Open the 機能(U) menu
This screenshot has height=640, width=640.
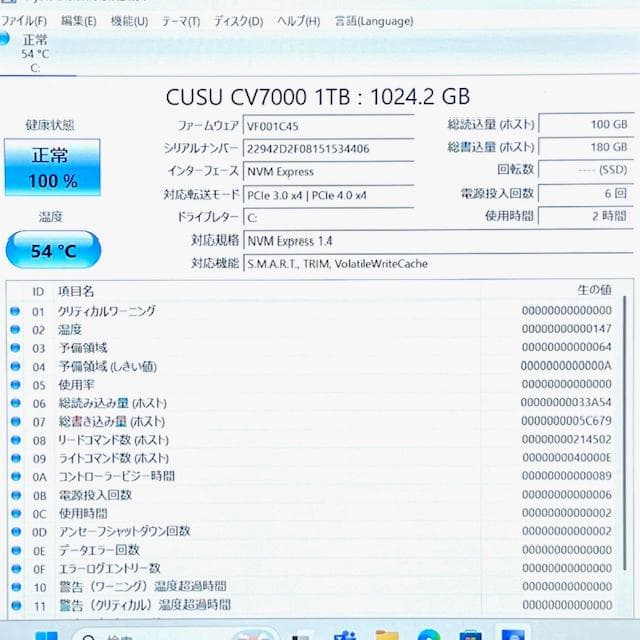click(x=129, y=21)
